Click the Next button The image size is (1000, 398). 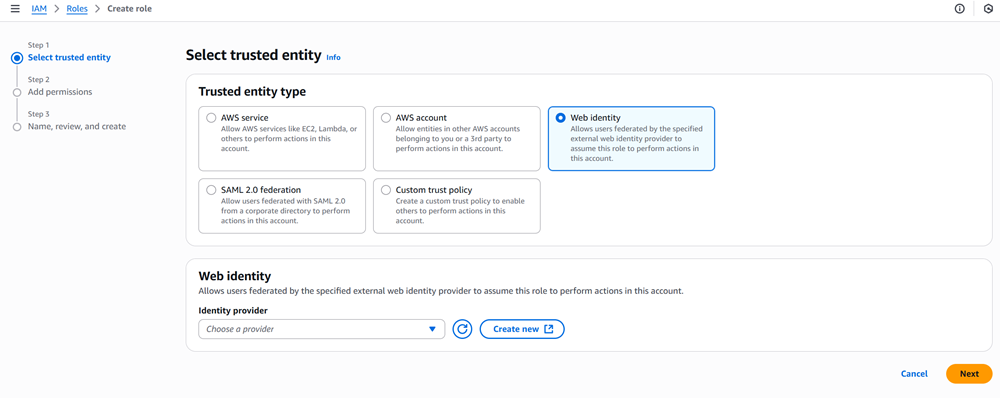(x=969, y=374)
